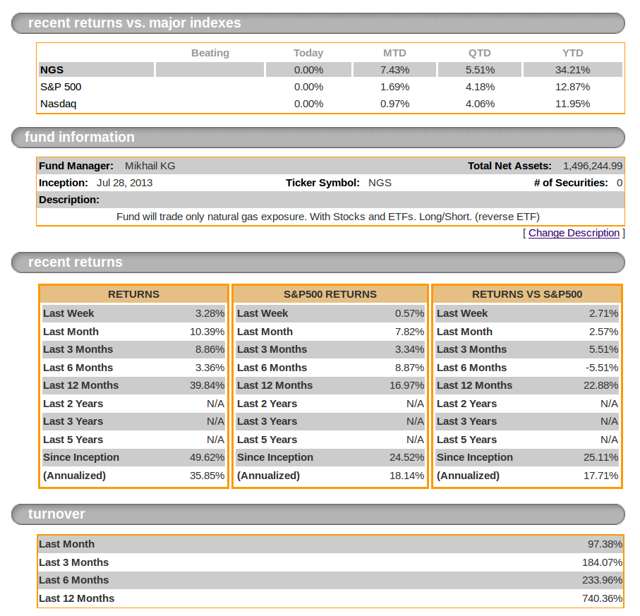
Task: Click NGS YTD value 34.21%
Action: 572,70
